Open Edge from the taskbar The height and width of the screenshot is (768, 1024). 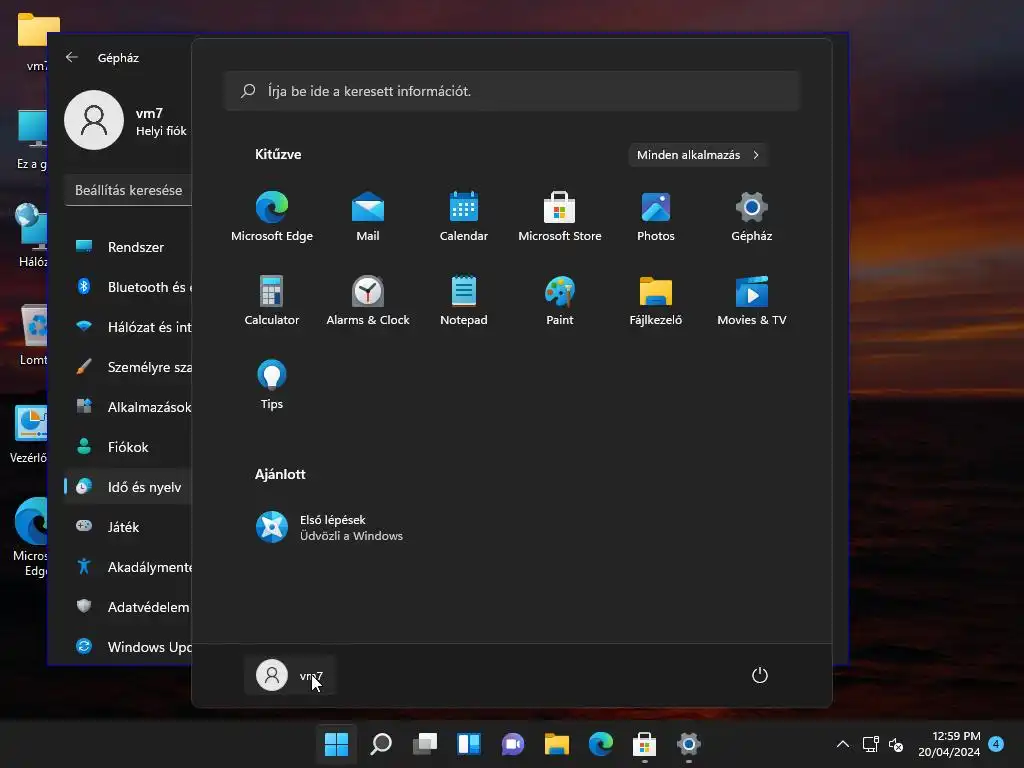coord(601,744)
